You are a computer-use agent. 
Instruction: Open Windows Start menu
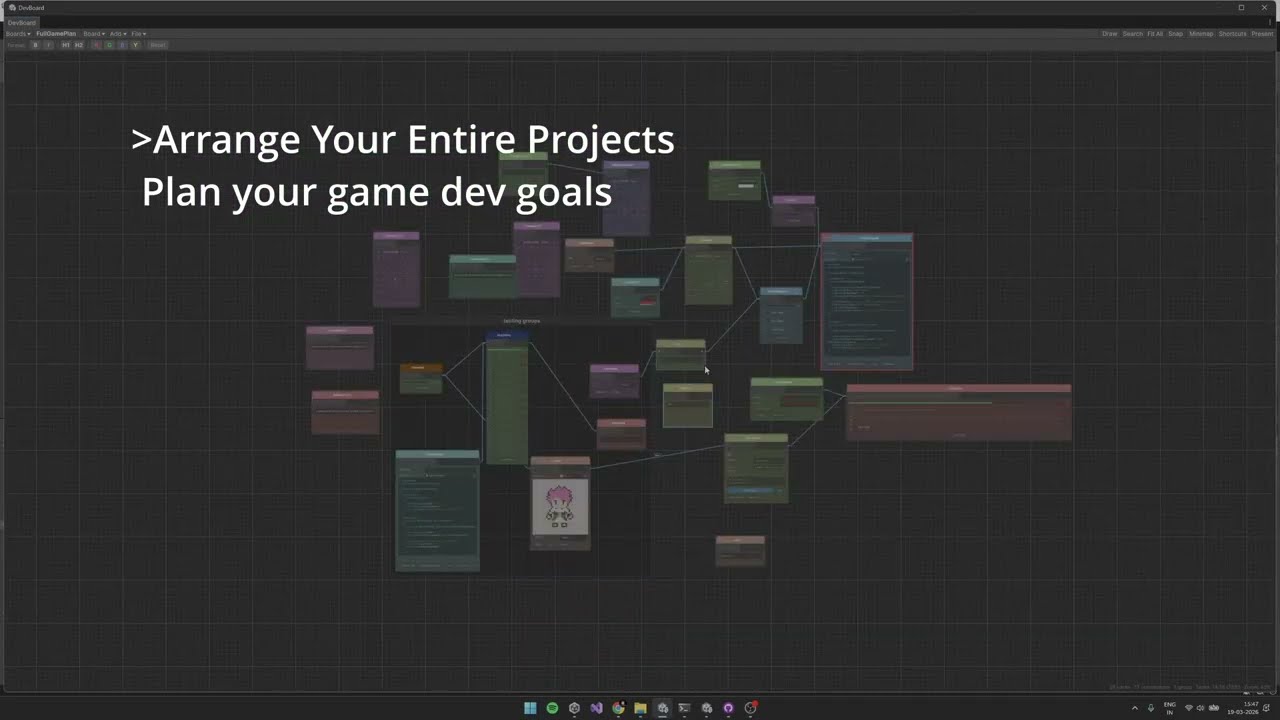pos(530,708)
